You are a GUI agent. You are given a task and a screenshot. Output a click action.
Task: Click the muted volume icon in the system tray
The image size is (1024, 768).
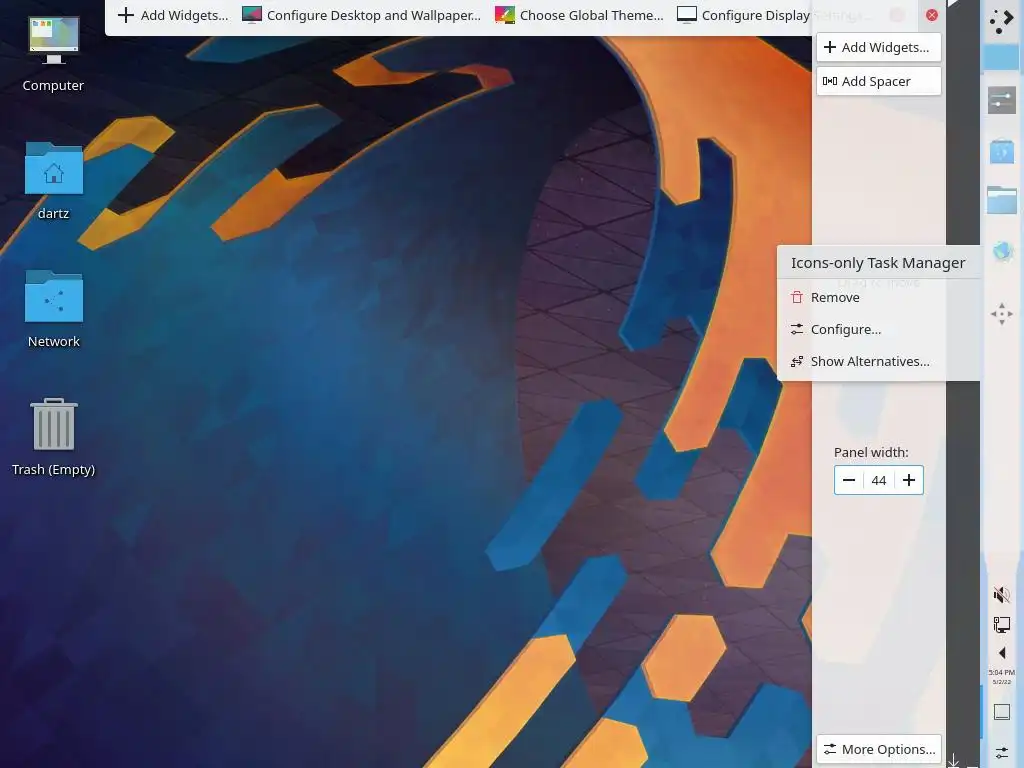pyautogui.click(x=1002, y=594)
